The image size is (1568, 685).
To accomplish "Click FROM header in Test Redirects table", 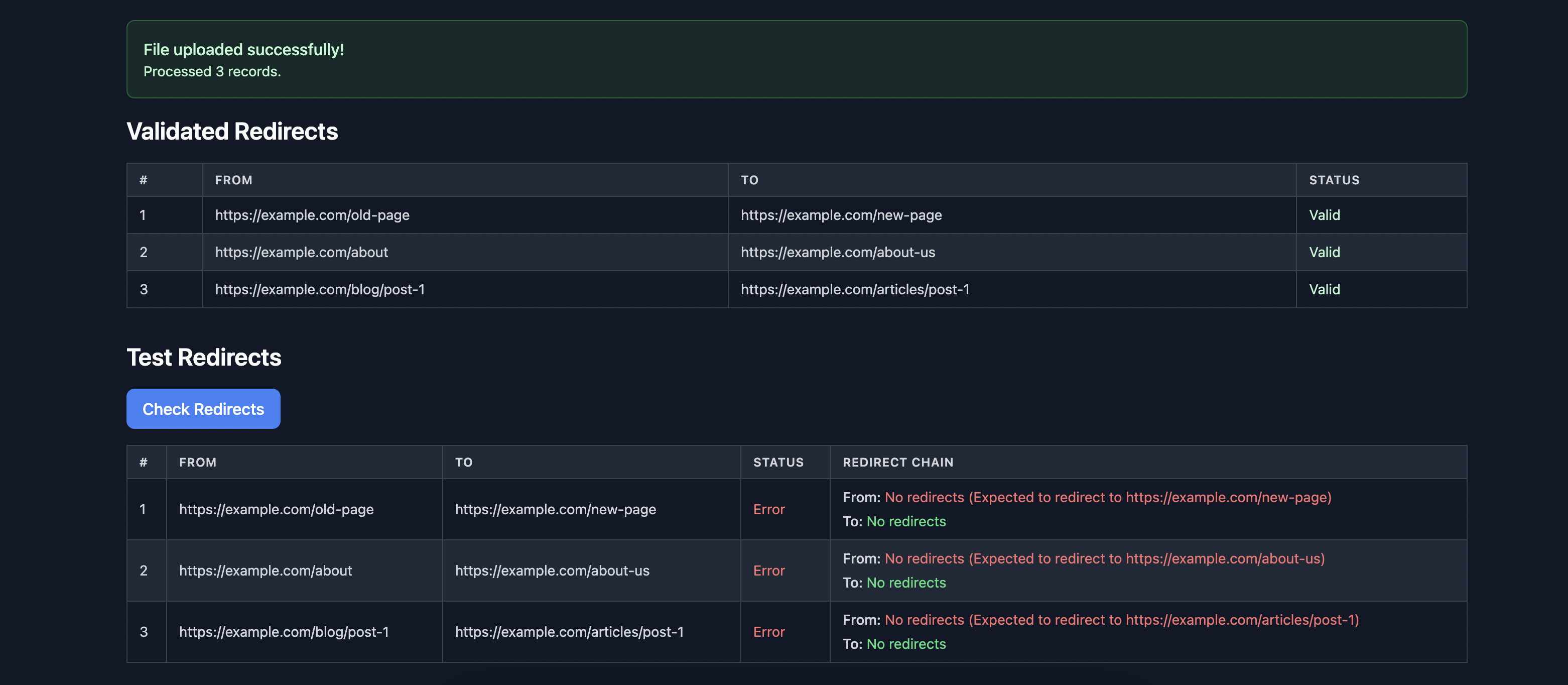I will pos(197,462).
